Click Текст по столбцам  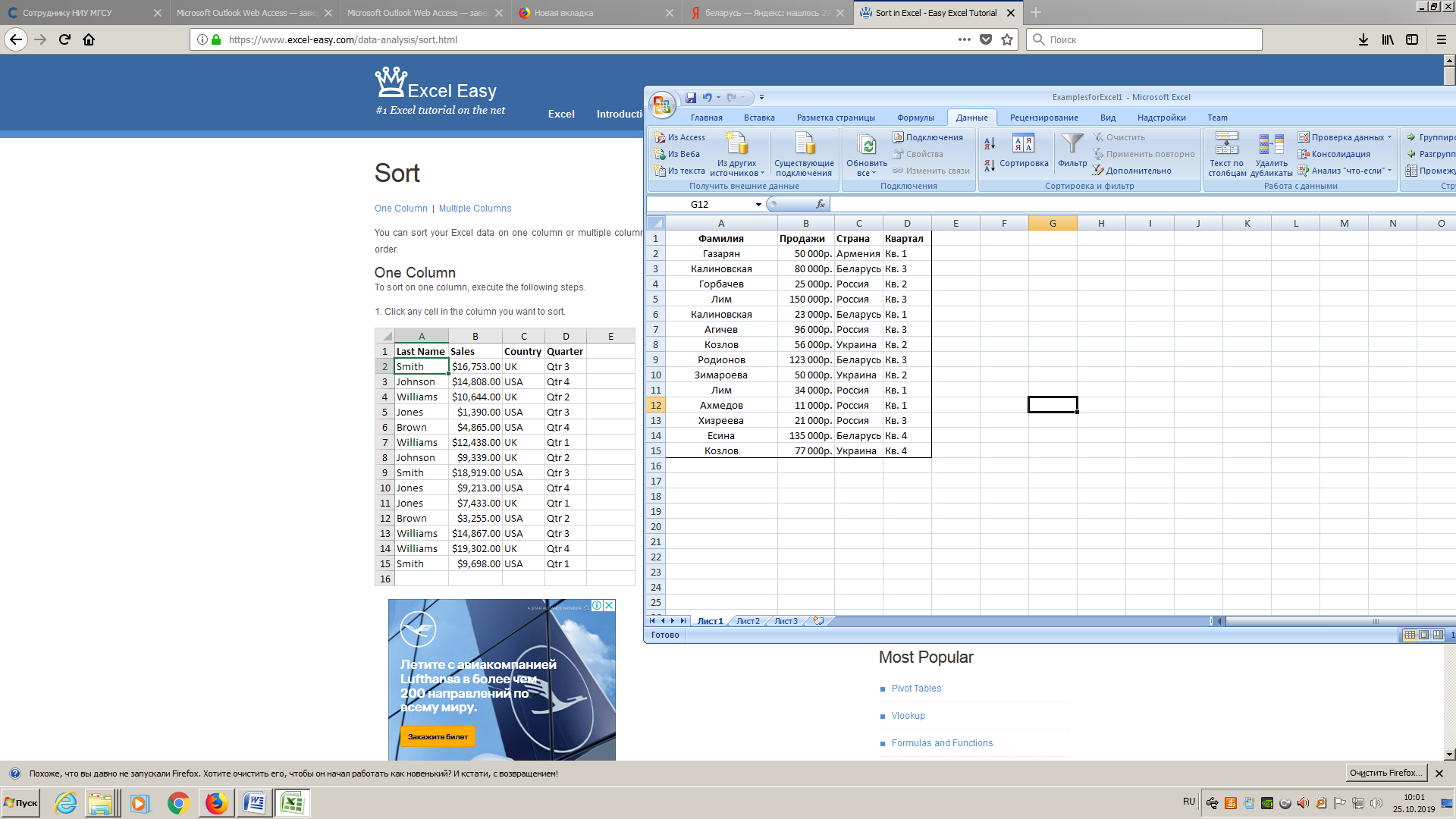tap(1227, 155)
